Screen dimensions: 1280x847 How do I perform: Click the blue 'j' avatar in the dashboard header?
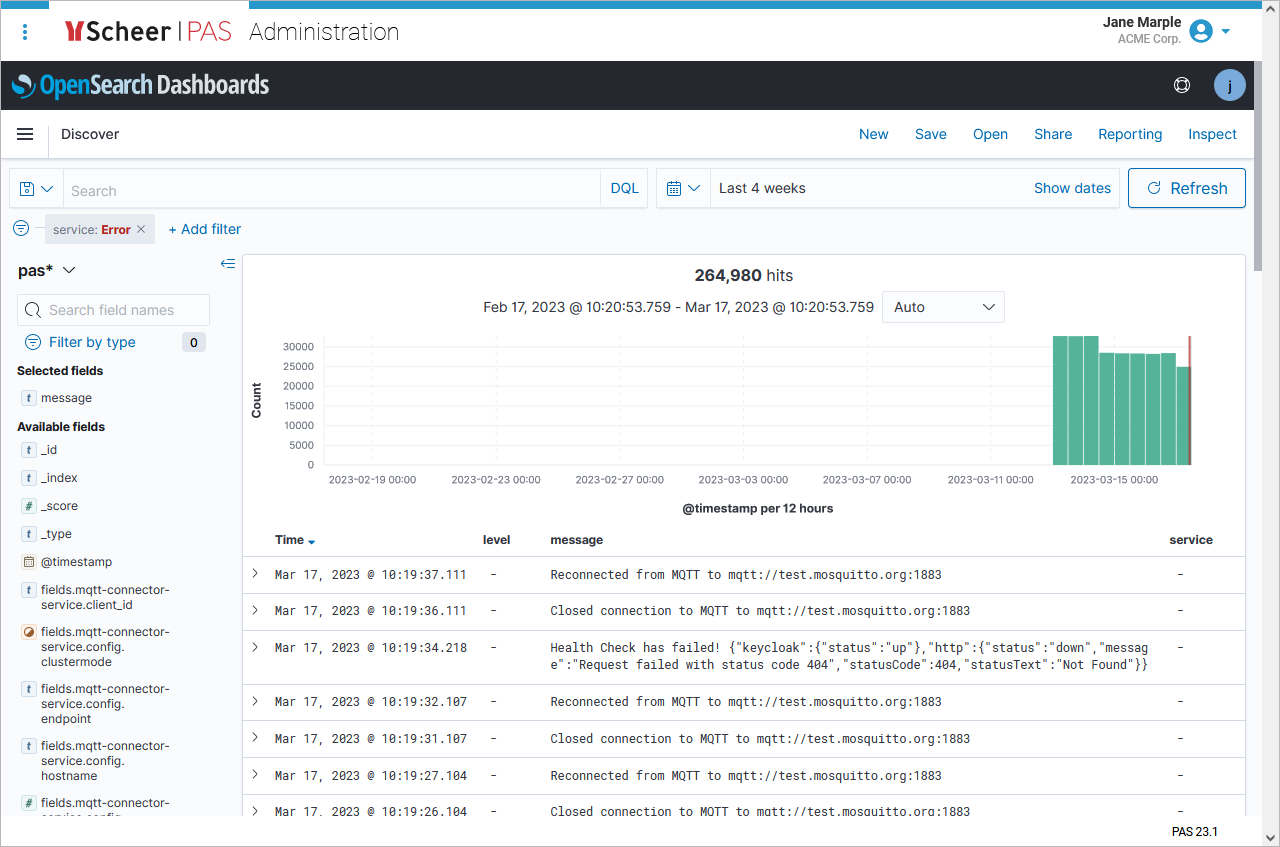[1229, 85]
